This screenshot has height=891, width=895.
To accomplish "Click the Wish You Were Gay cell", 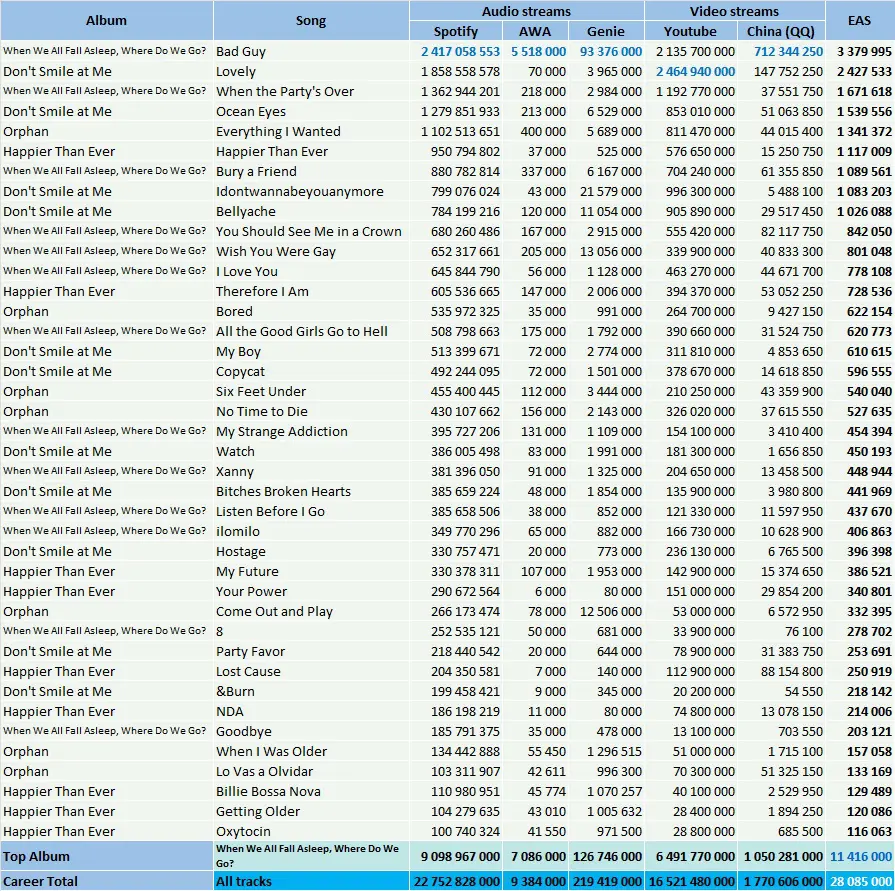I will click(311, 251).
